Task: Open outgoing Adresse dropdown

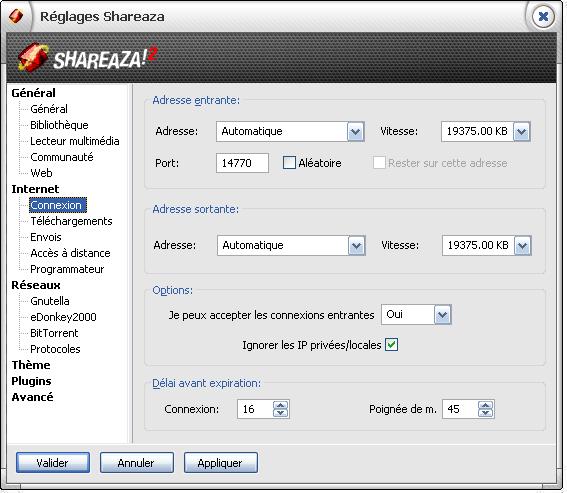Action: 357,246
